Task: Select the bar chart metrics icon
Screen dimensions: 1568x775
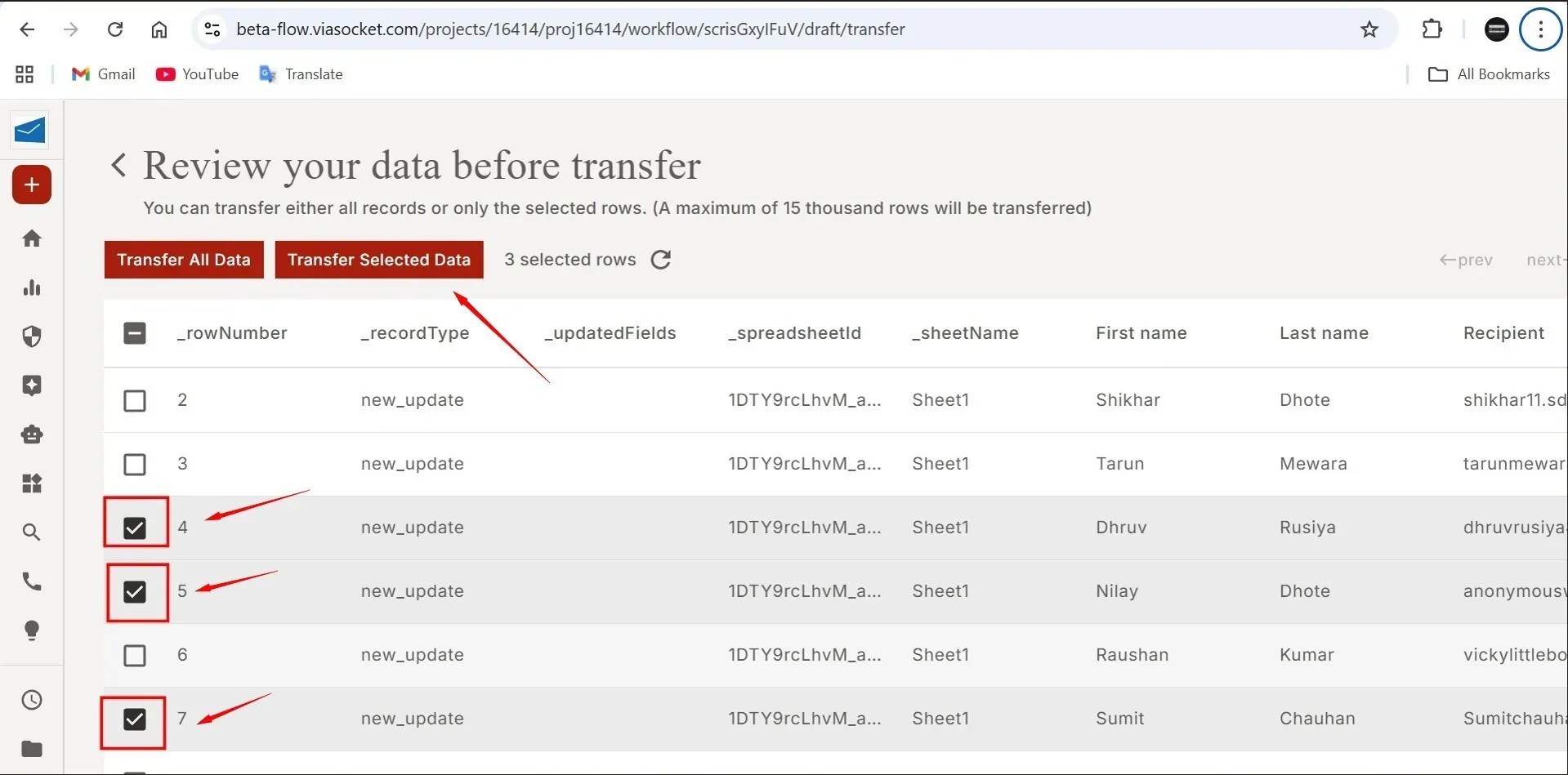Action: (31, 287)
